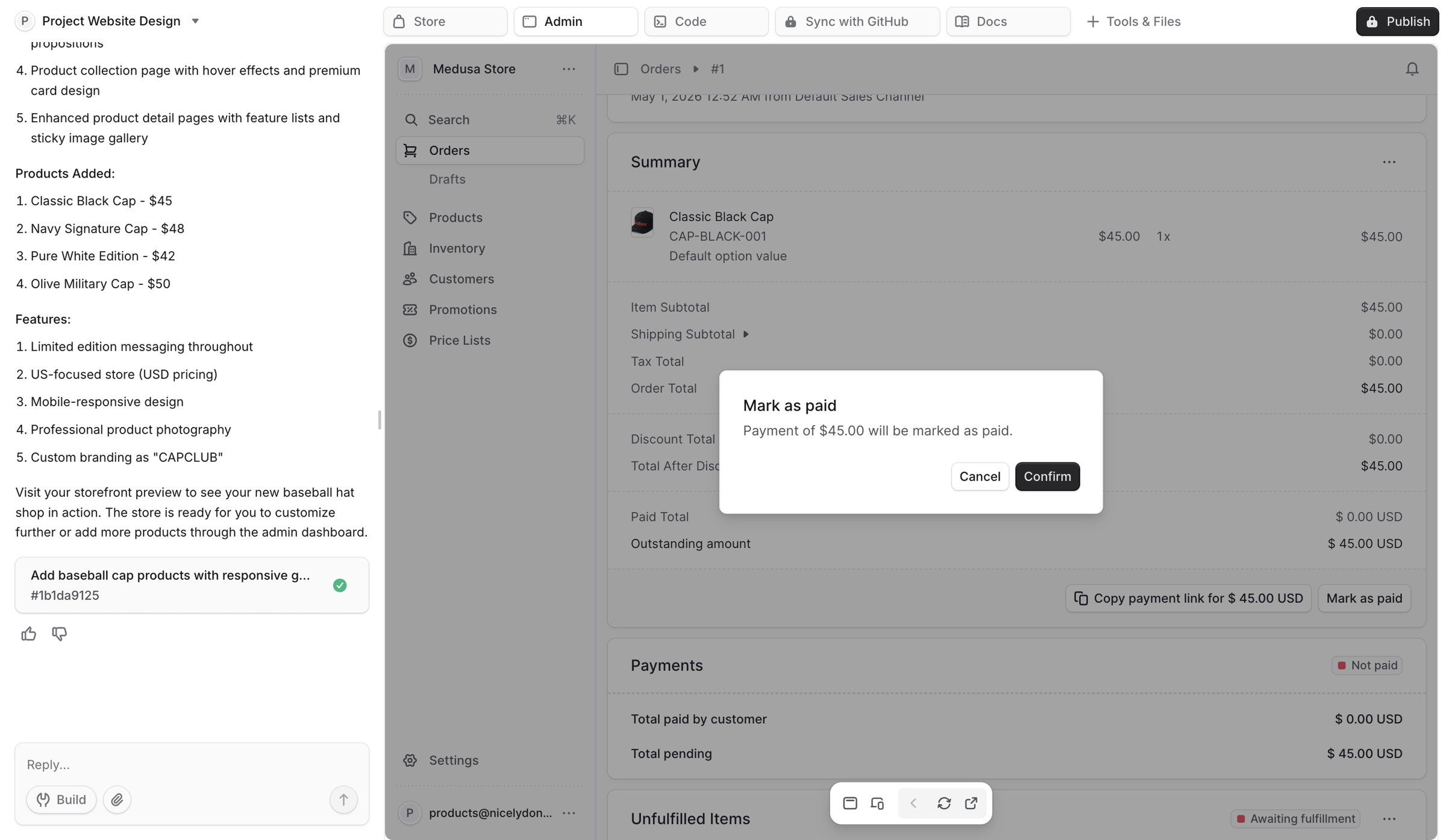
Task: Open the commit #1b1da9125 card
Action: point(192,585)
